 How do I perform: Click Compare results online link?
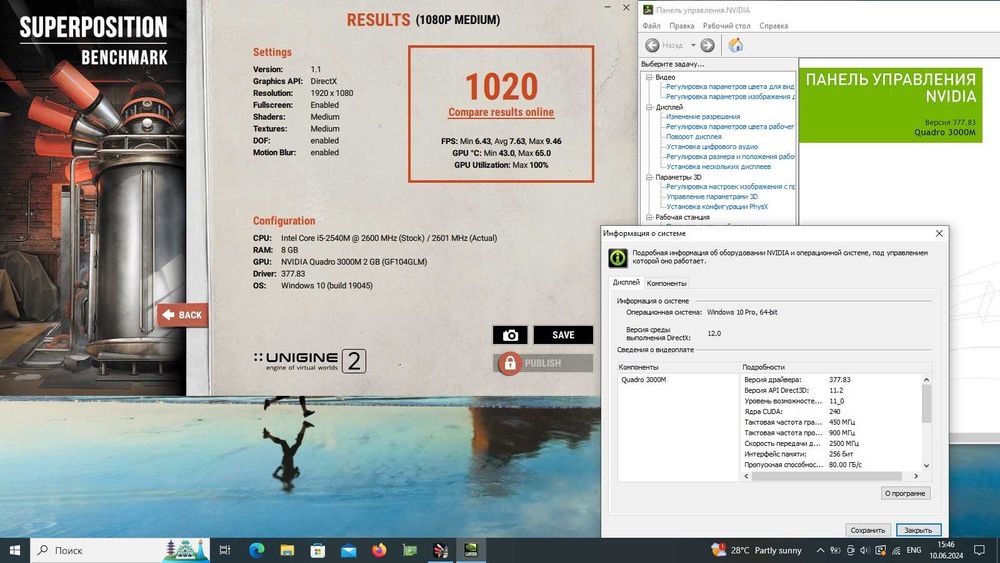501,112
